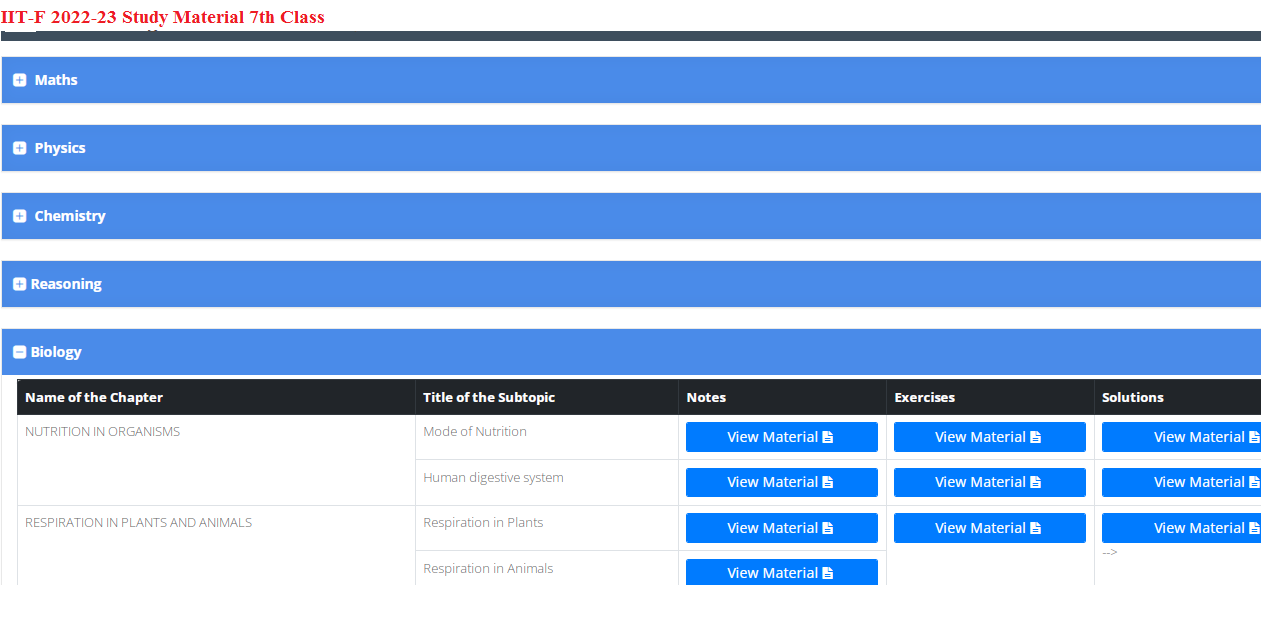The image size is (1261, 621).
Task: Click document icon in Respiration in Animals Notes button
Action: [828, 573]
